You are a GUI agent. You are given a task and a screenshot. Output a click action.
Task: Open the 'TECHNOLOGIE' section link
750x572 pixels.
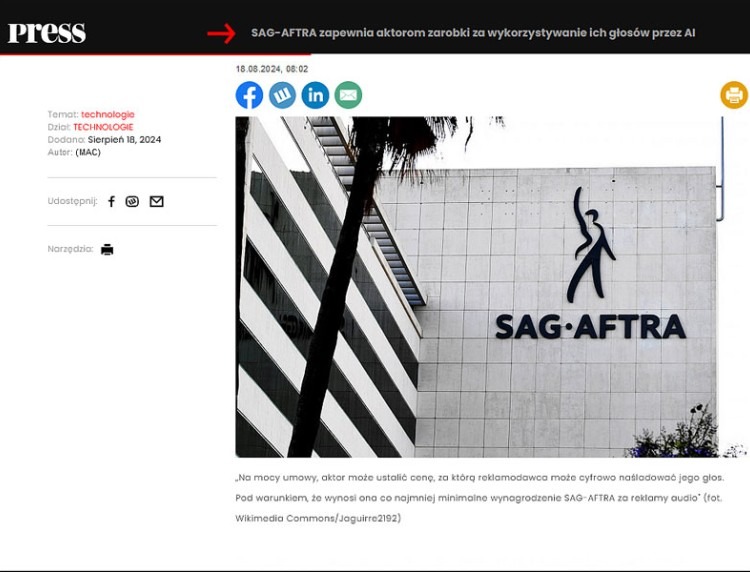coord(103,127)
